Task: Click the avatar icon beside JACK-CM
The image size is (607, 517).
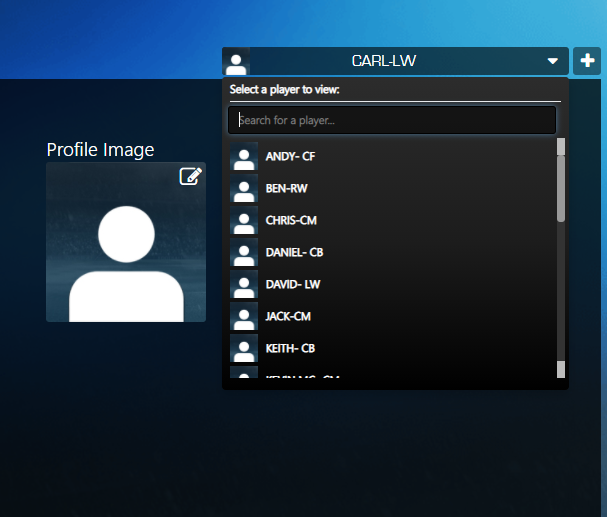Action: point(244,316)
